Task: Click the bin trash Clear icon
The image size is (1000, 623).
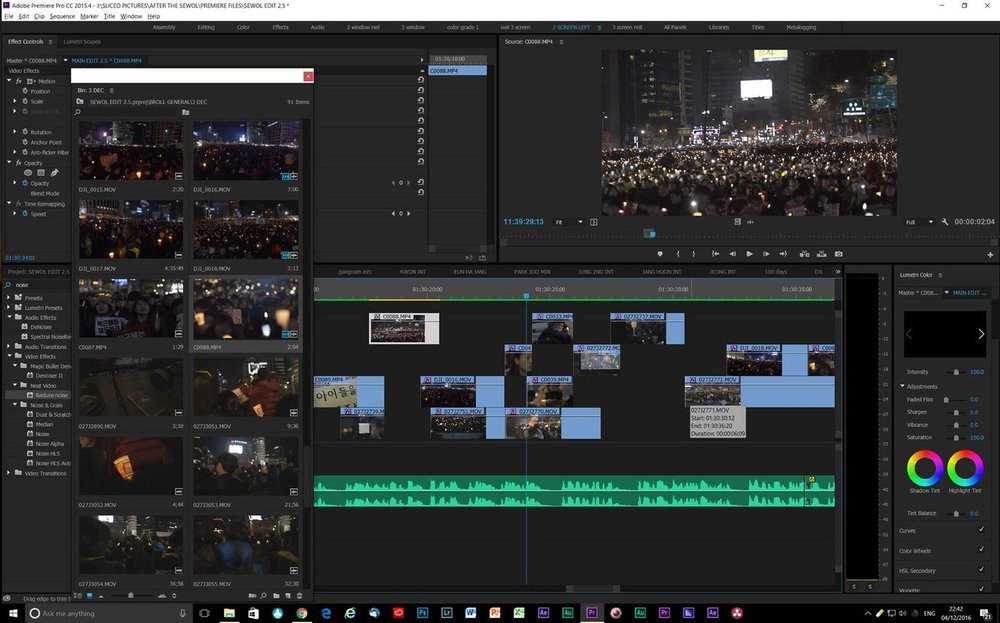Action: pos(300,596)
